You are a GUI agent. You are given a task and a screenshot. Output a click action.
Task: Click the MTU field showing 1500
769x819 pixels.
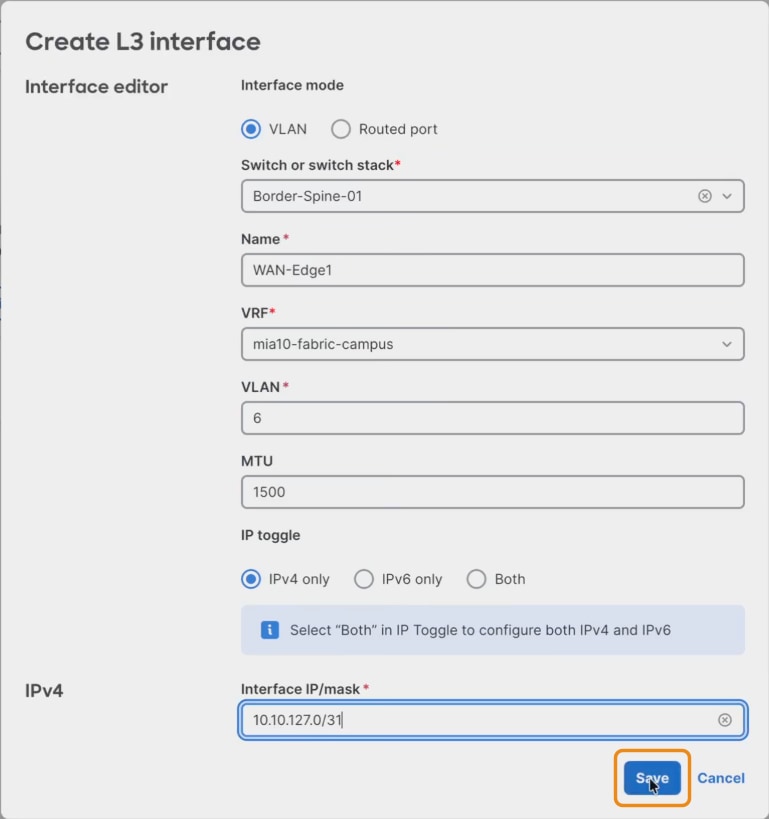(493, 492)
